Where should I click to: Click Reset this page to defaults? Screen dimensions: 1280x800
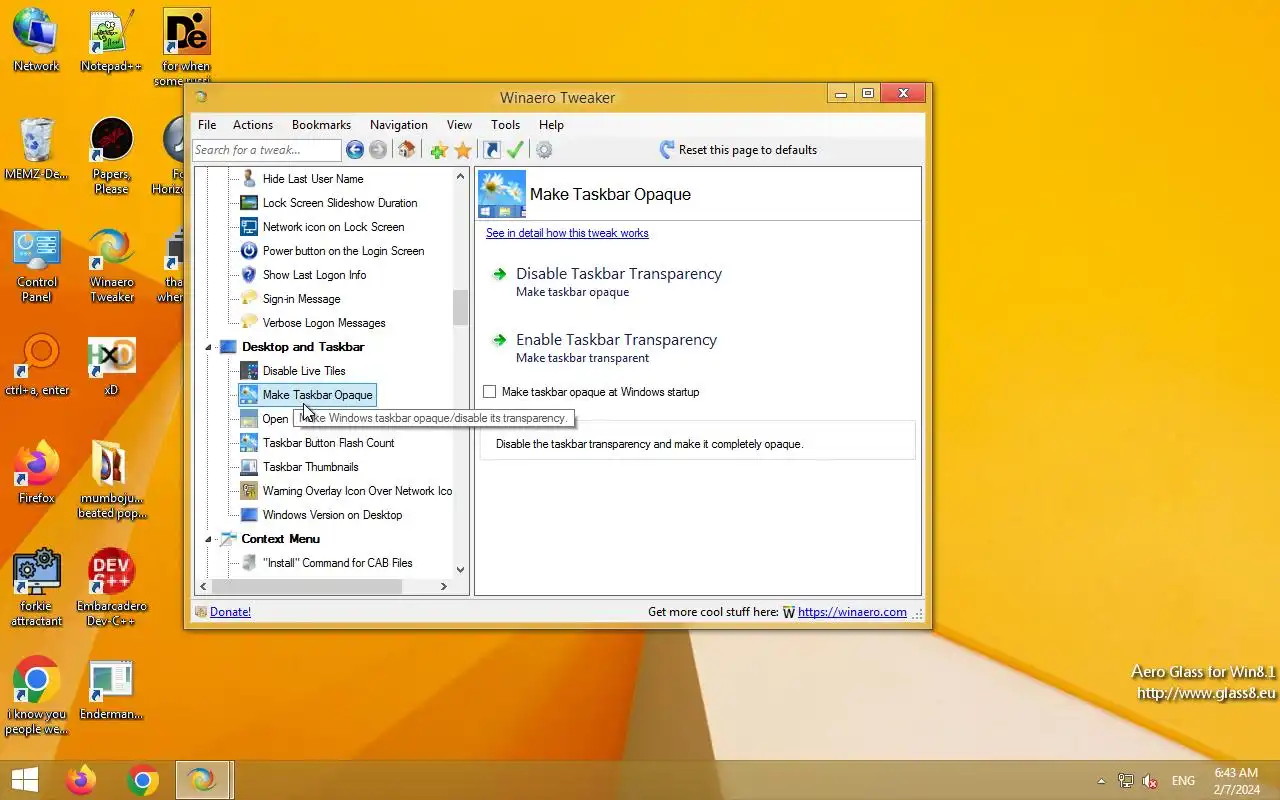tap(738, 150)
